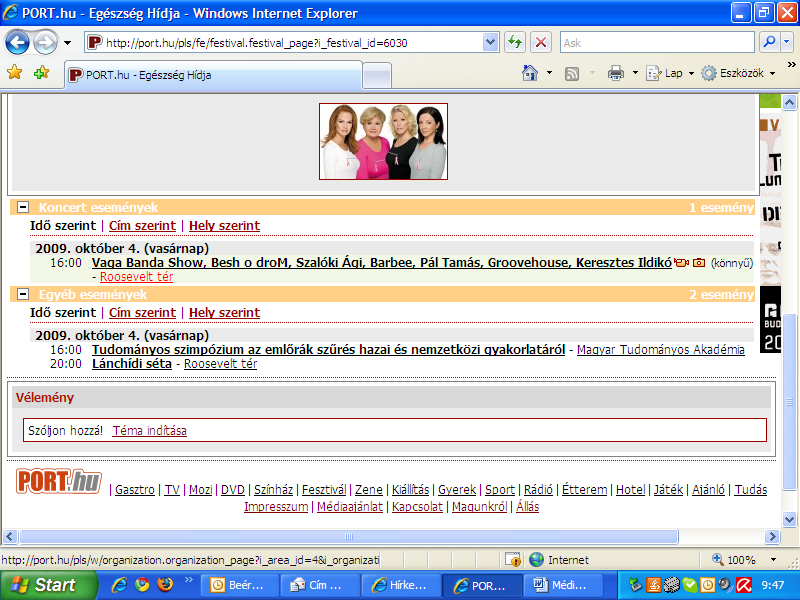Click the browser Forward arrow button
The width and height of the screenshot is (800, 600).
click(x=45, y=43)
